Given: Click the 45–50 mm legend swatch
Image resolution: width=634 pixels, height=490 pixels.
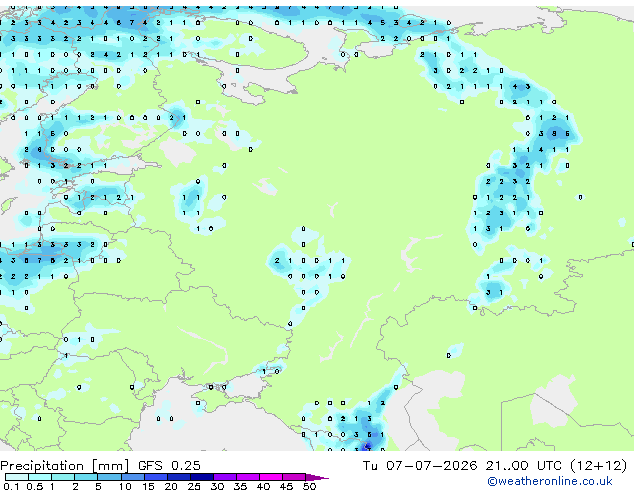Looking at the screenshot, I should tap(294, 477).
